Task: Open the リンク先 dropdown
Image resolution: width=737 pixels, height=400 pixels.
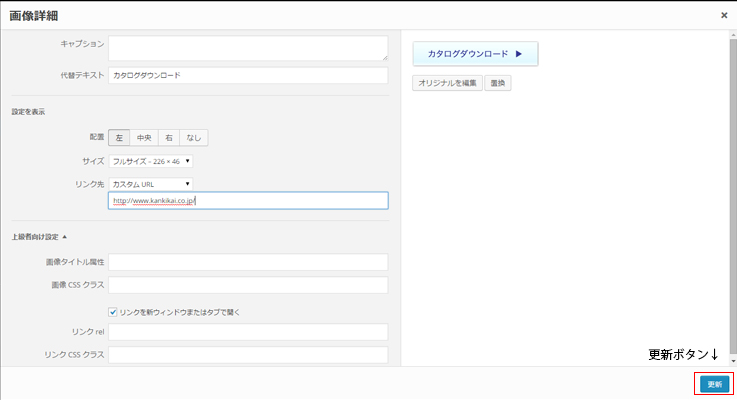Action: pos(151,184)
